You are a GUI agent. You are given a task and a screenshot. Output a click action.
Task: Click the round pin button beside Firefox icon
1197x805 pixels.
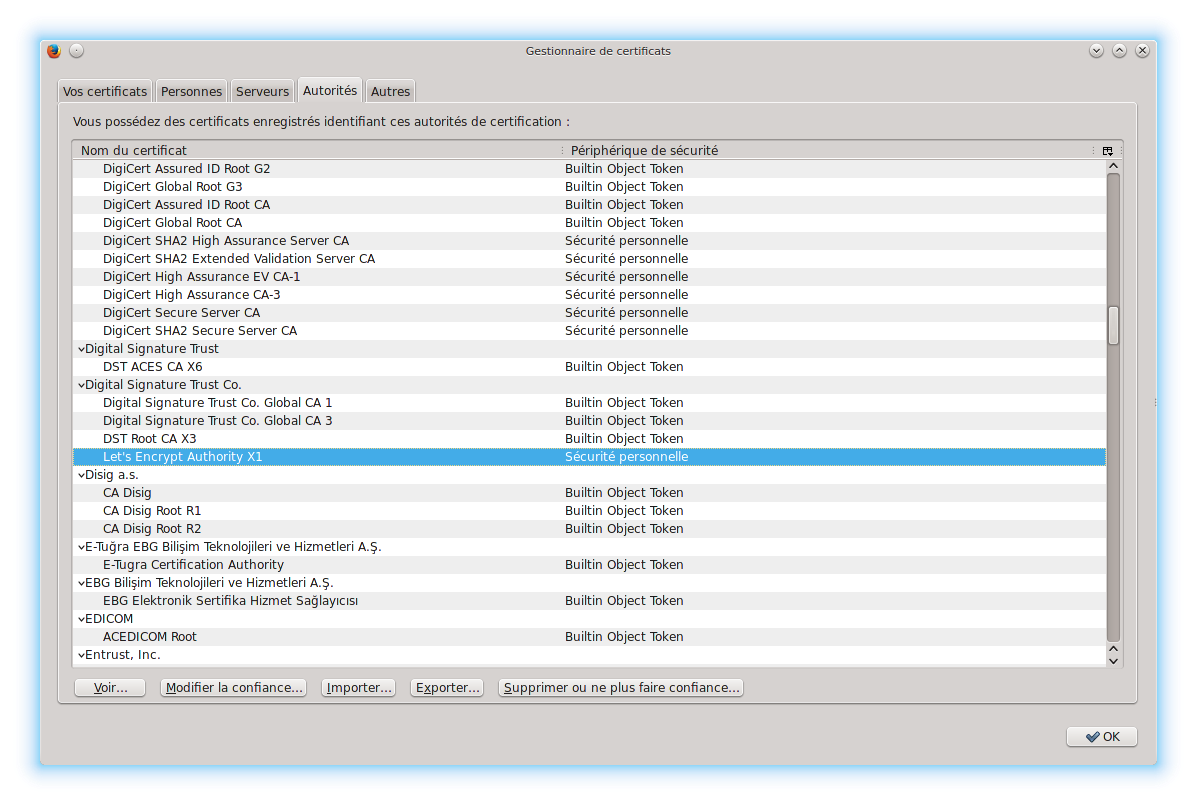click(x=76, y=51)
